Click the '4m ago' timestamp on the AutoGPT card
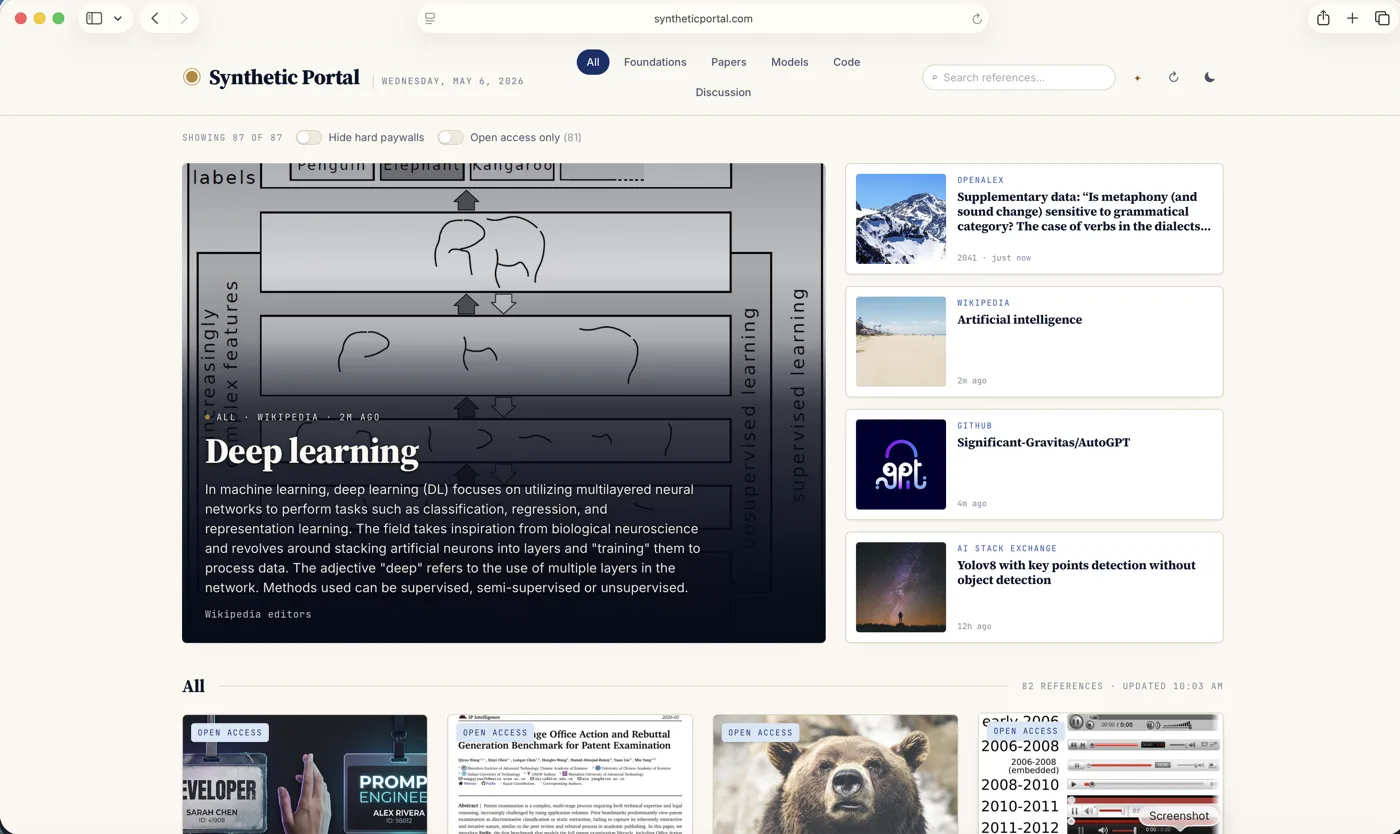This screenshot has height=834, width=1400. coord(972,503)
